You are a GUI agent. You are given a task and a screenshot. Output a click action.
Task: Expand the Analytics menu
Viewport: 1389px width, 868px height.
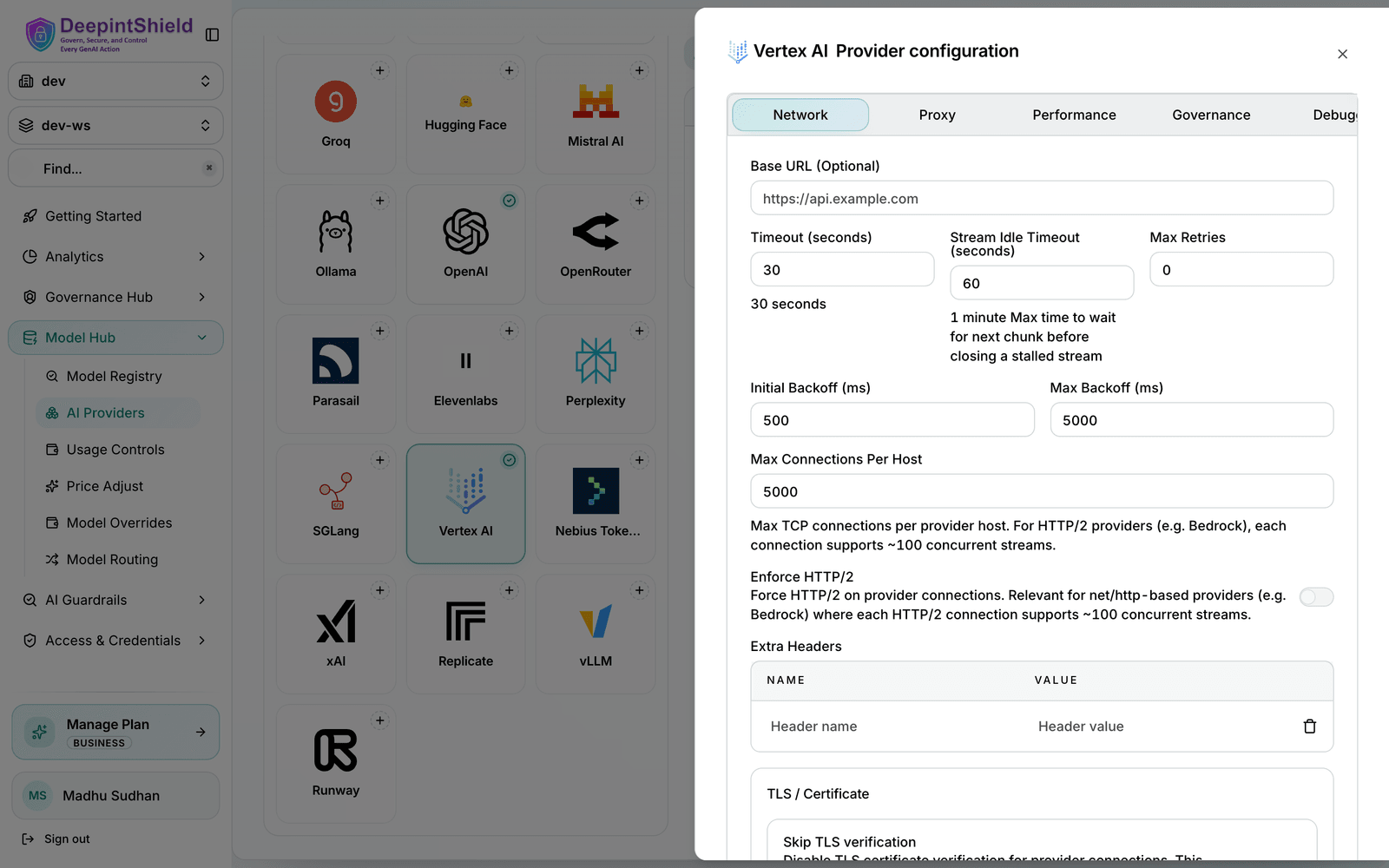click(x=115, y=257)
